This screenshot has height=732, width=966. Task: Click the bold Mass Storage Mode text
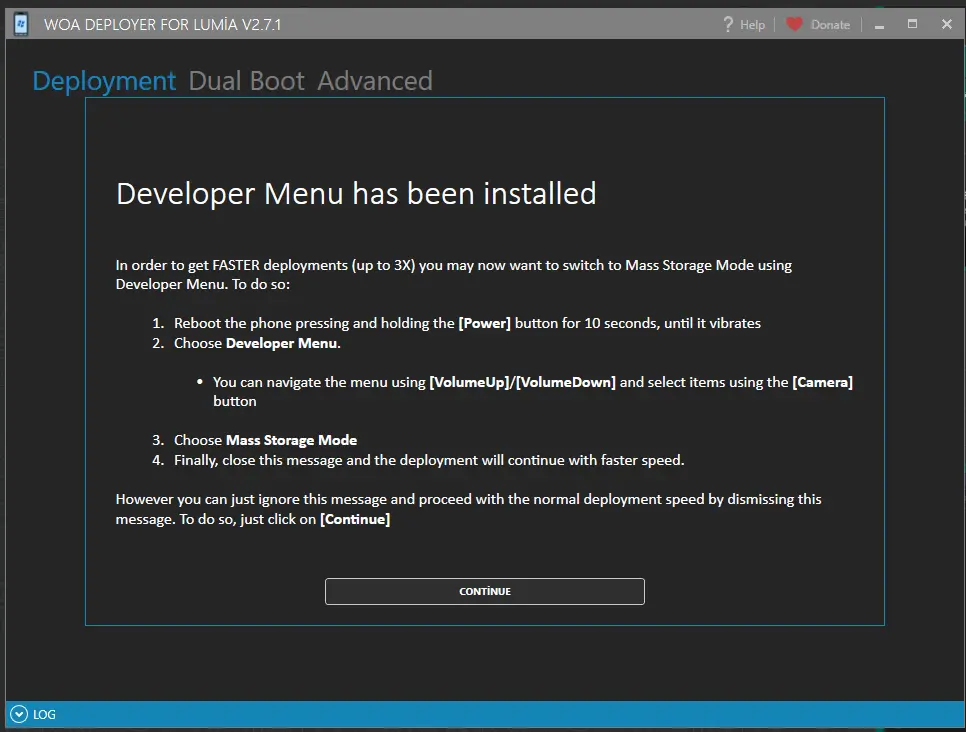pos(291,440)
